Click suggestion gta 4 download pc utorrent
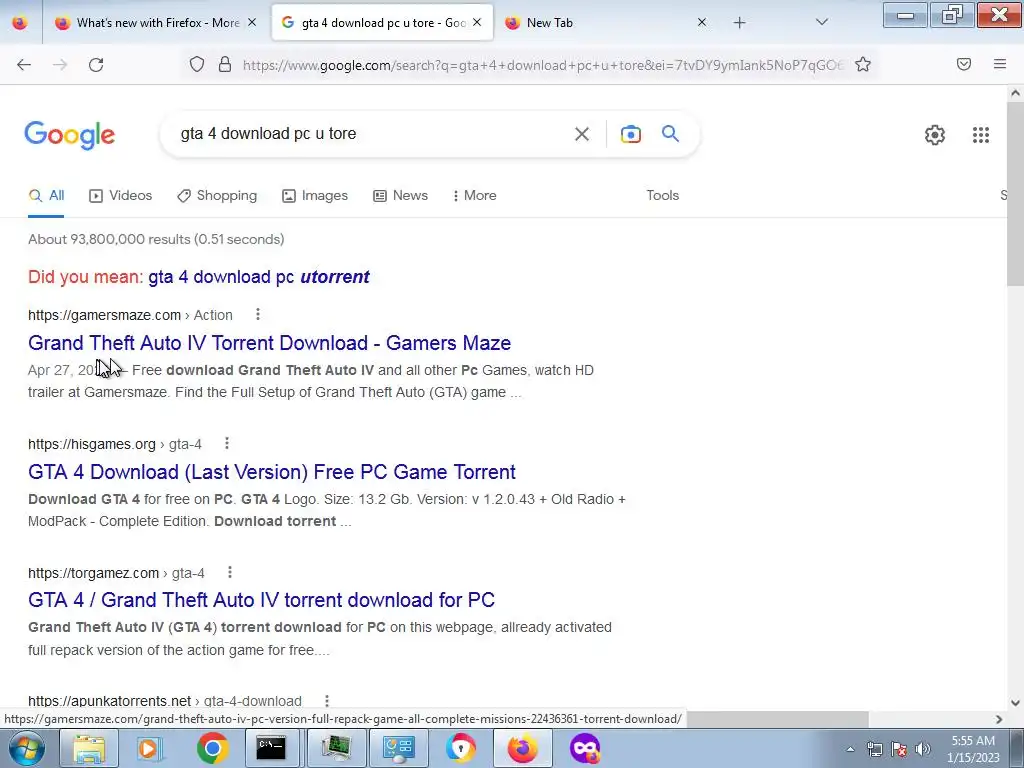Image resolution: width=1024 pixels, height=768 pixels. point(259,277)
